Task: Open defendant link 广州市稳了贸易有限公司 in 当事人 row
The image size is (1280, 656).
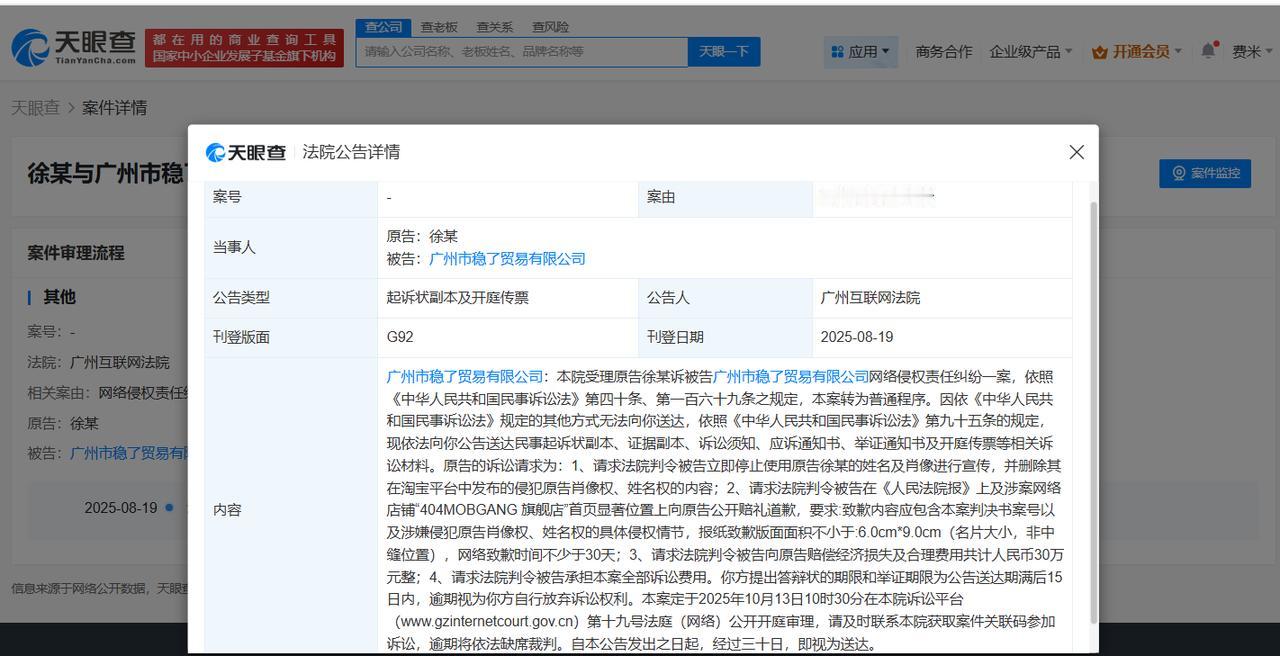Action: click(x=507, y=259)
